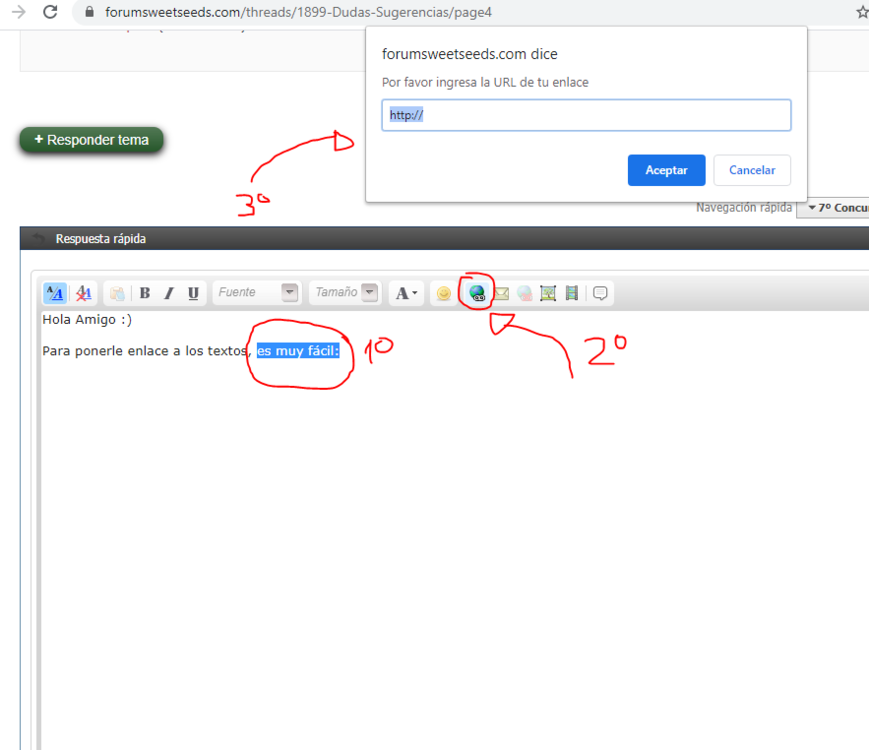Click the insert email envelope icon
The width and height of the screenshot is (869, 750).
click(x=502, y=293)
